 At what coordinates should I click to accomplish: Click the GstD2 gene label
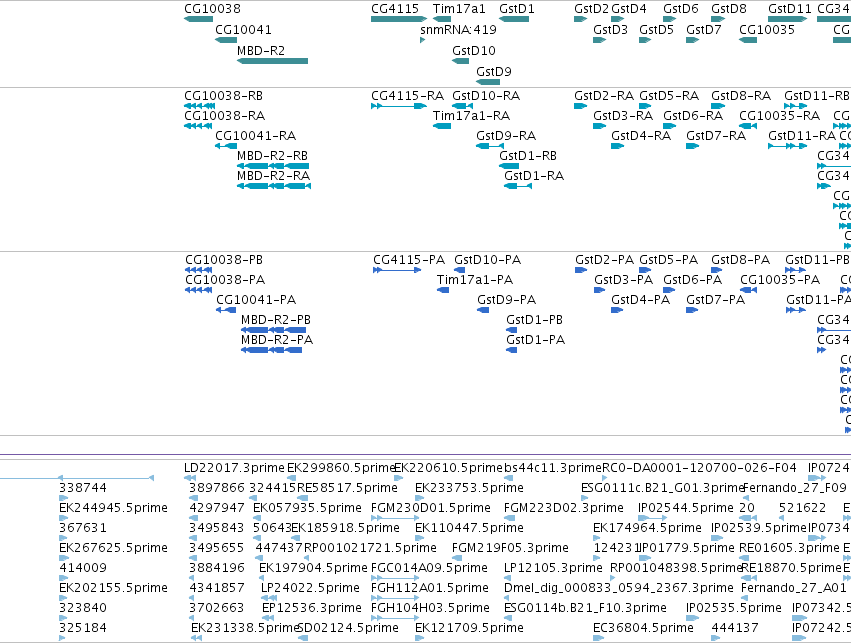tap(592, 9)
